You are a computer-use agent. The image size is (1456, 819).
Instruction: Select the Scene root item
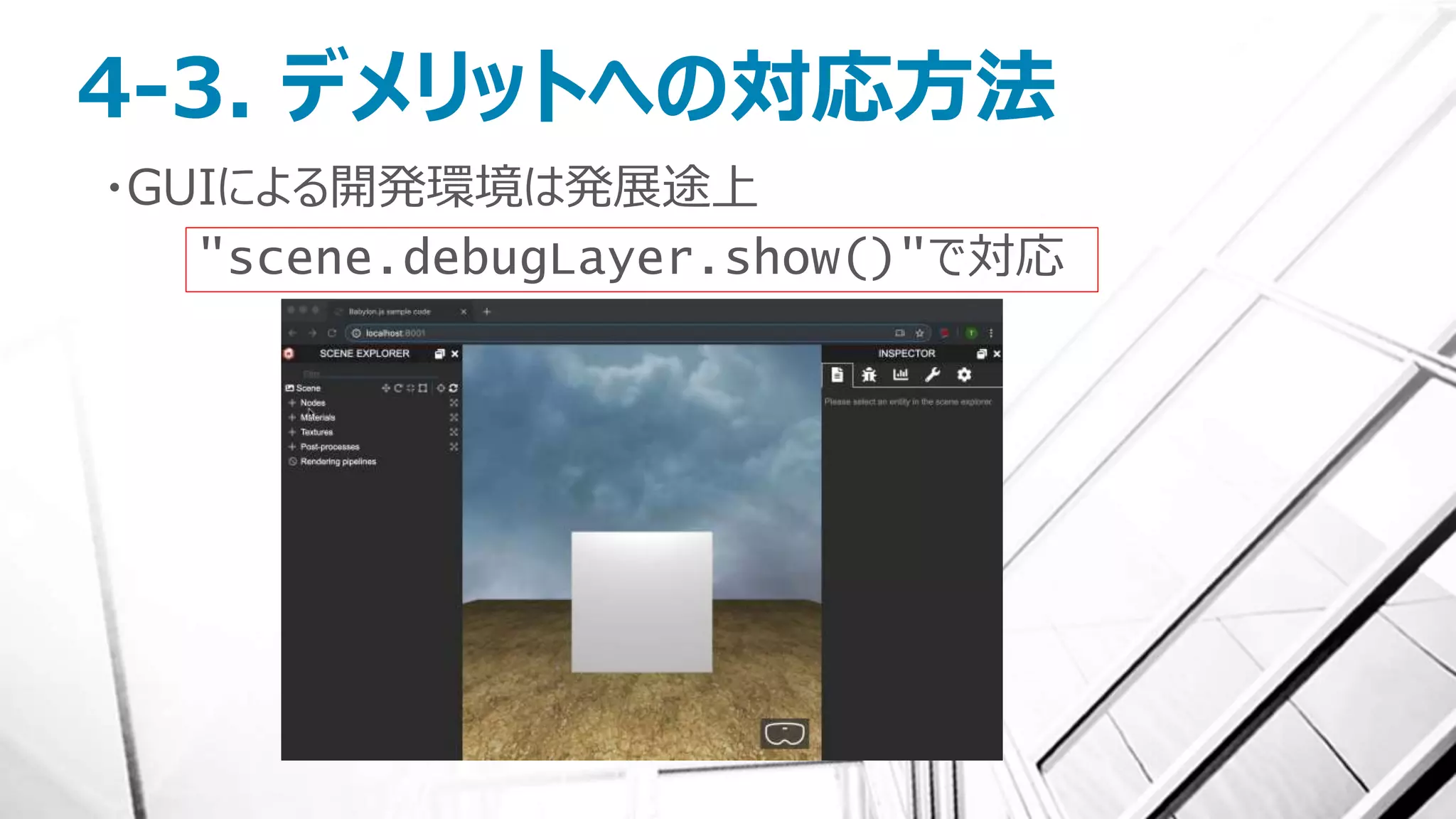pyautogui.click(x=304, y=388)
